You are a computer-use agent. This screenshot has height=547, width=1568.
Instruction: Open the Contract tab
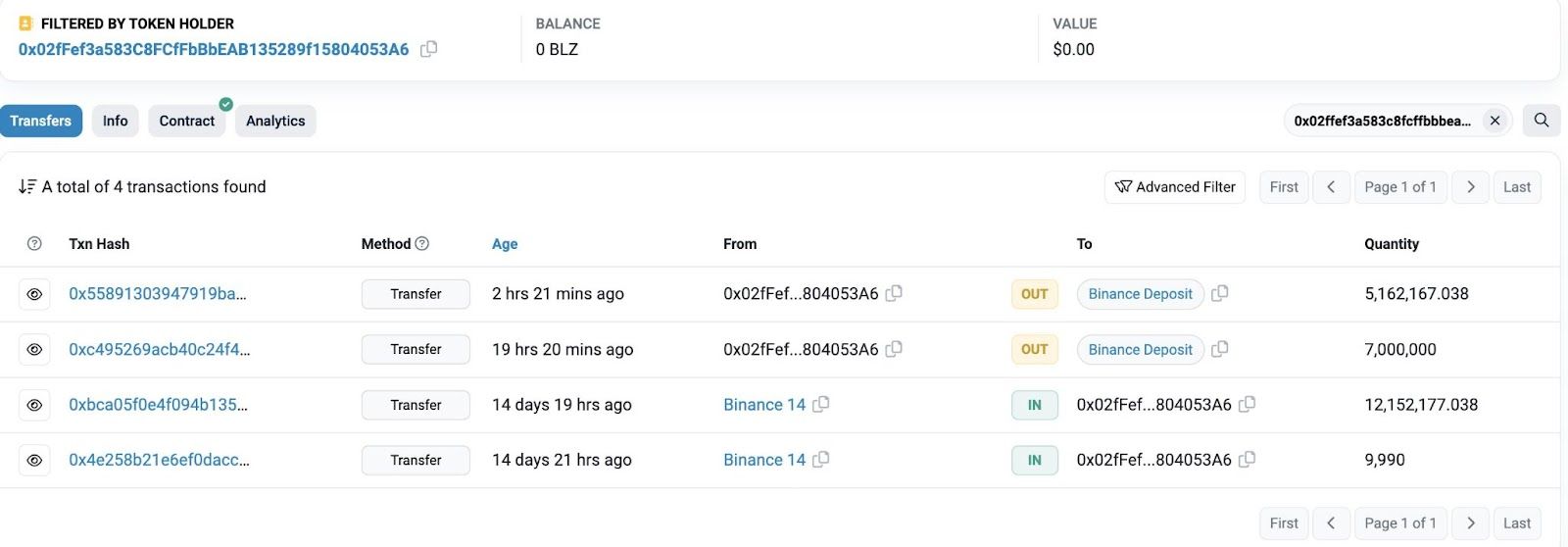click(186, 121)
